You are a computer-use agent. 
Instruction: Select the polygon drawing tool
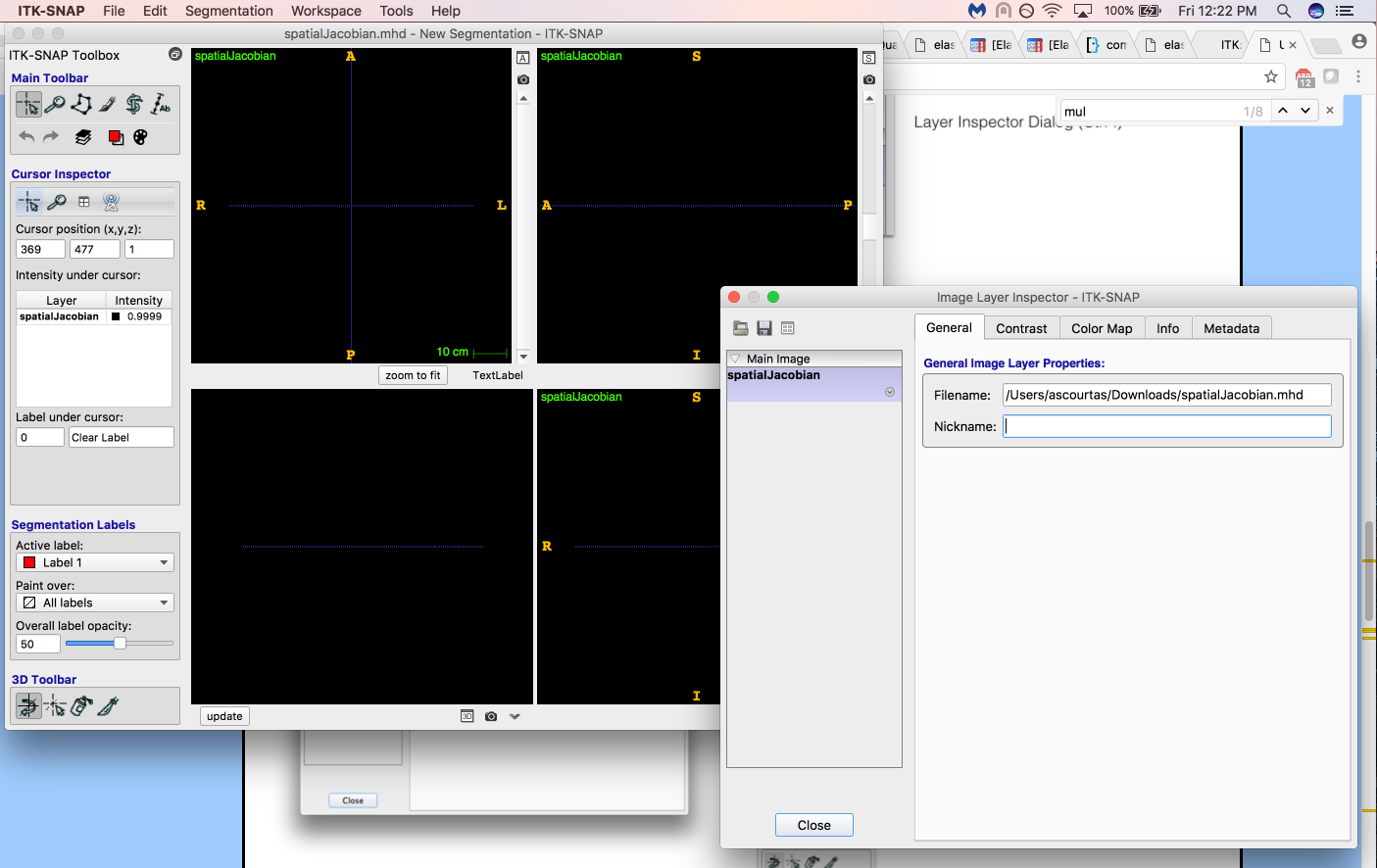click(81, 104)
